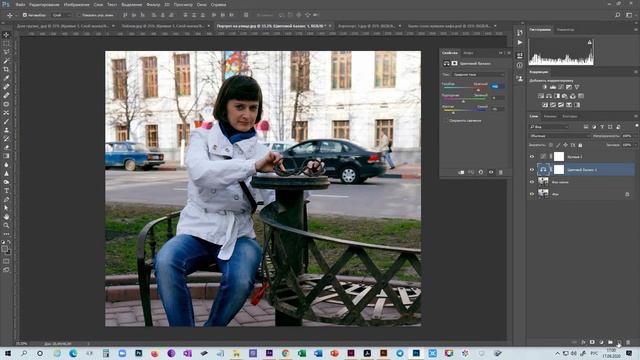Click the lock all layers button
Screen dimensions: 640x360
pos(580,145)
